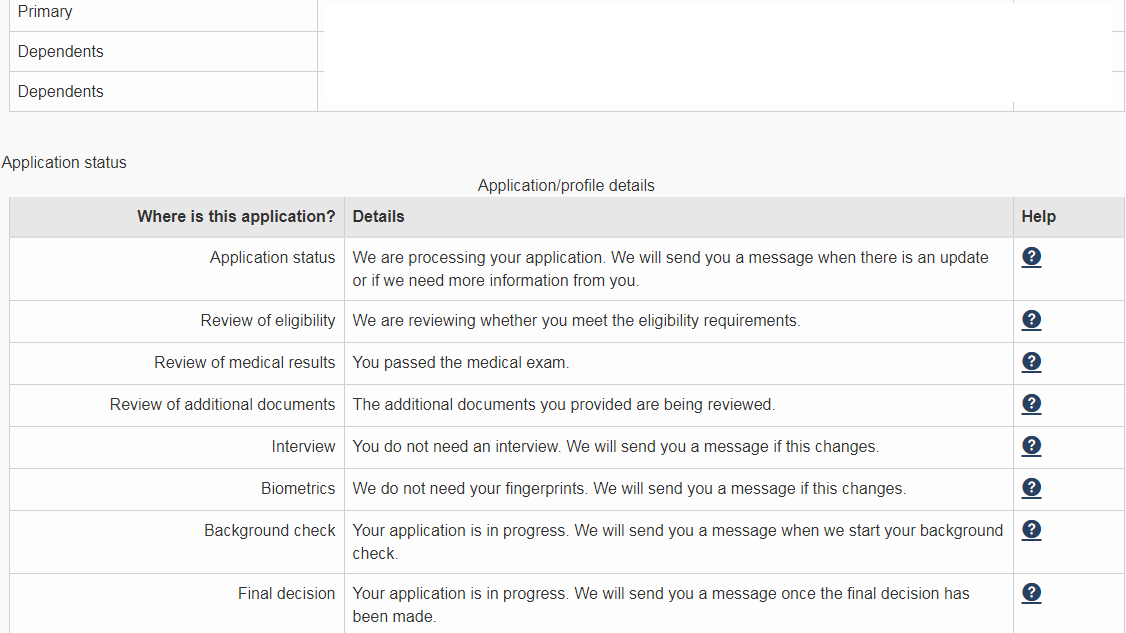Click the 'Where is this application?' column header
The image size is (1126, 633).
click(x=236, y=216)
